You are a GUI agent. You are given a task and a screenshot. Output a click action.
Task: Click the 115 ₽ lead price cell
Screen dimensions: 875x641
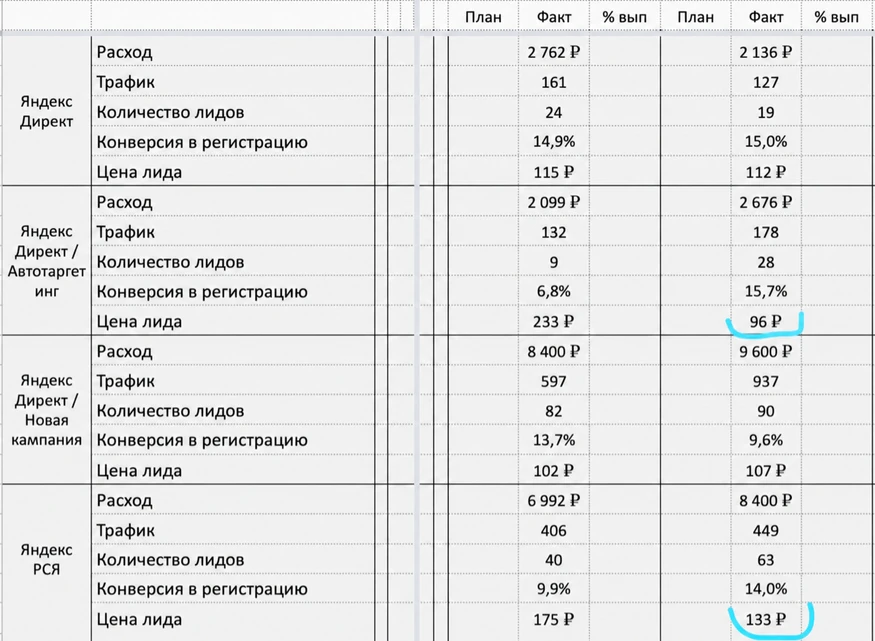554,172
